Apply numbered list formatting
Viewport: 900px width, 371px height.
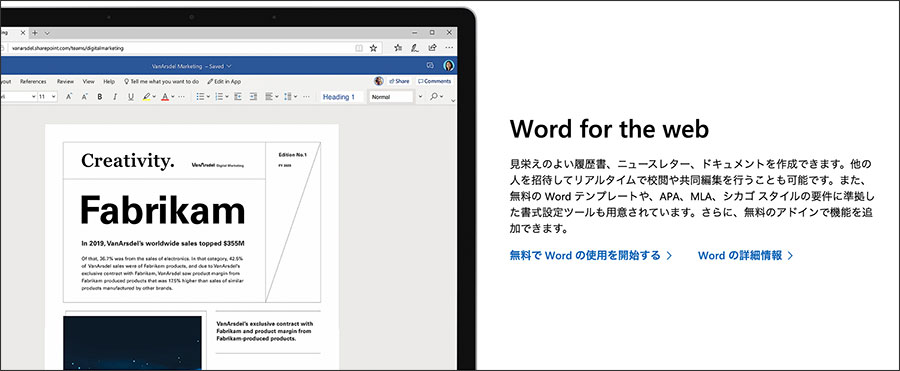click(x=218, y=97)
